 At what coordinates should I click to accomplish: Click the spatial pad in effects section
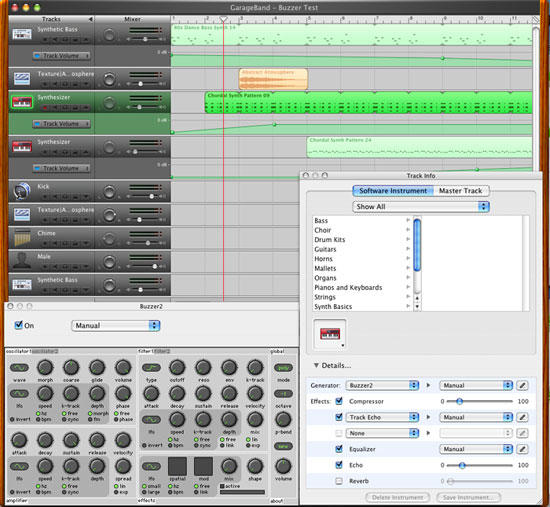(177, 466)
